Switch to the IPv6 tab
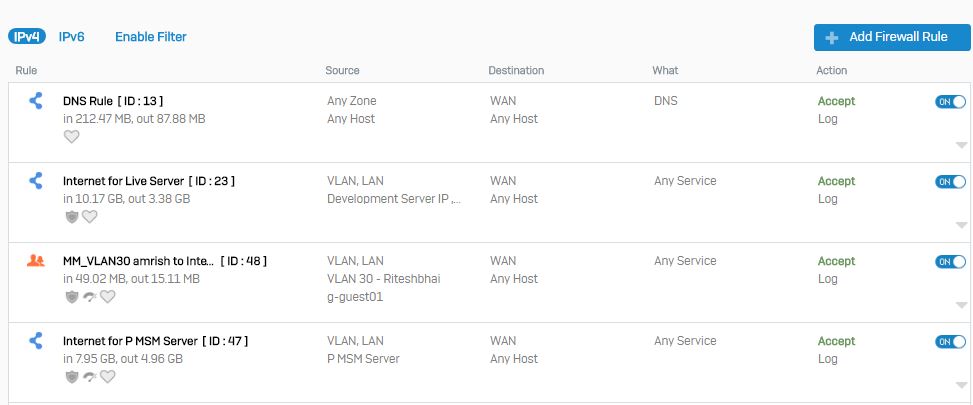Viewport: 973px width, 405px height. pyautogui.click(x=71, y=37)
